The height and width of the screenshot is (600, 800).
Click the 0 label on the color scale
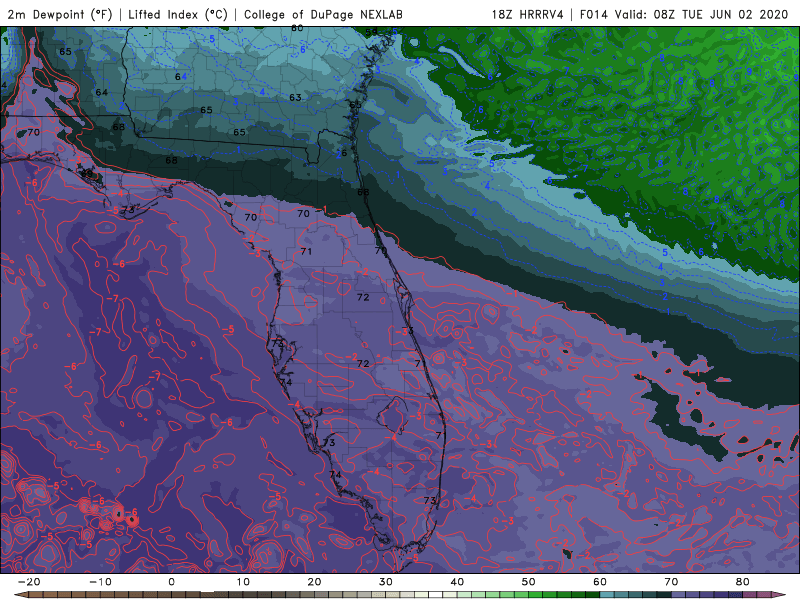pos(171,582)
